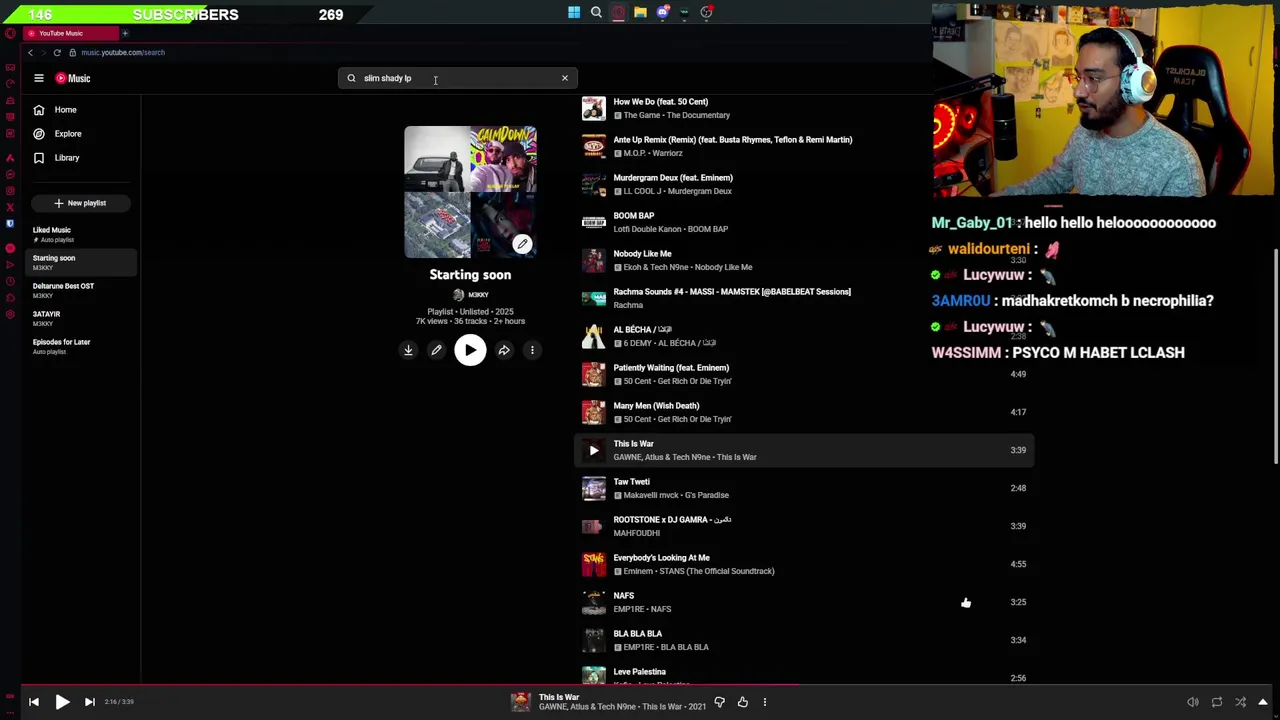Click AL BÉCHA track thumbnail
The image size is (1280, 720).
click(594, 336)
